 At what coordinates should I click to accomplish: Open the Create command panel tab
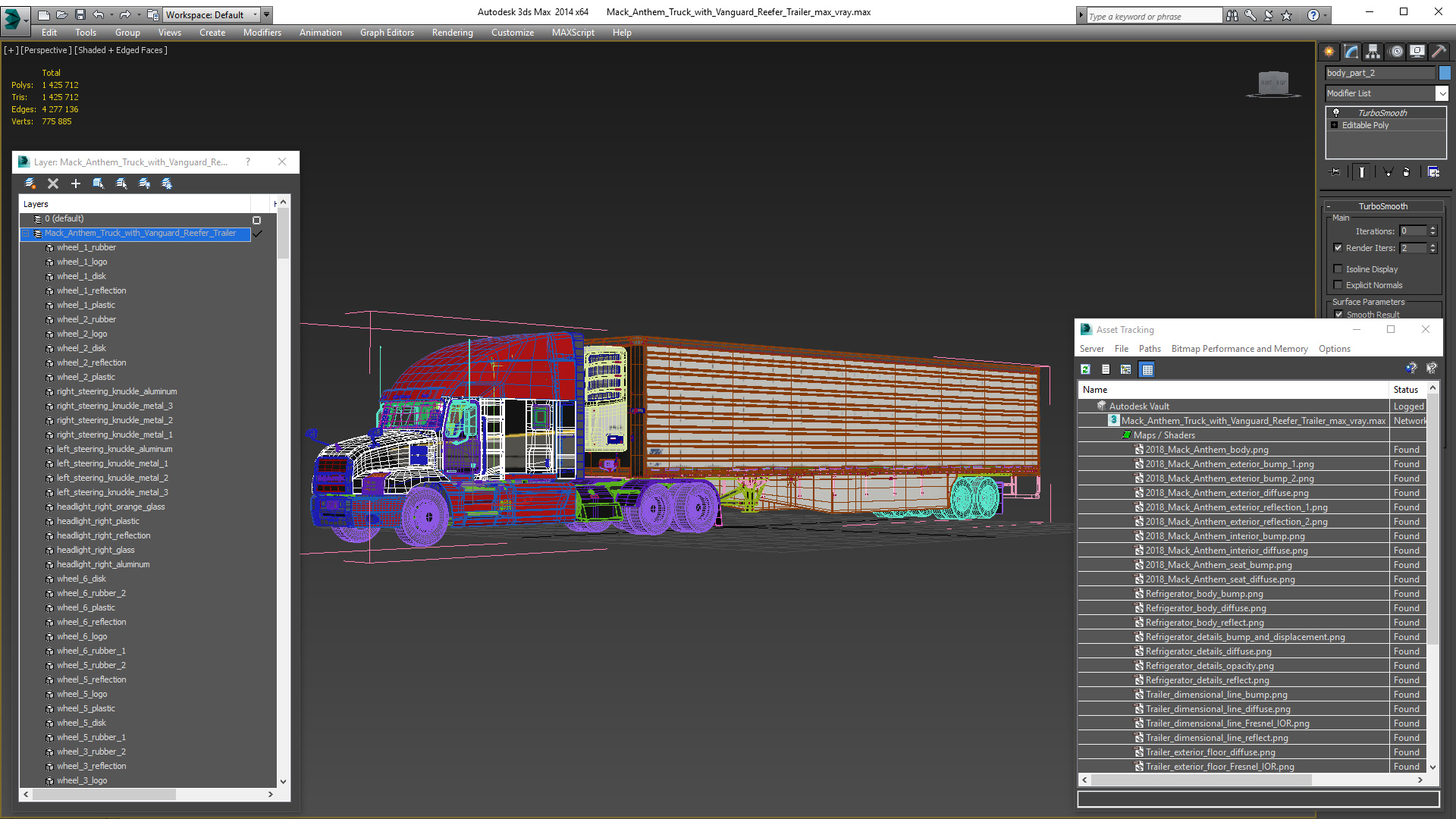[1329, 52]
